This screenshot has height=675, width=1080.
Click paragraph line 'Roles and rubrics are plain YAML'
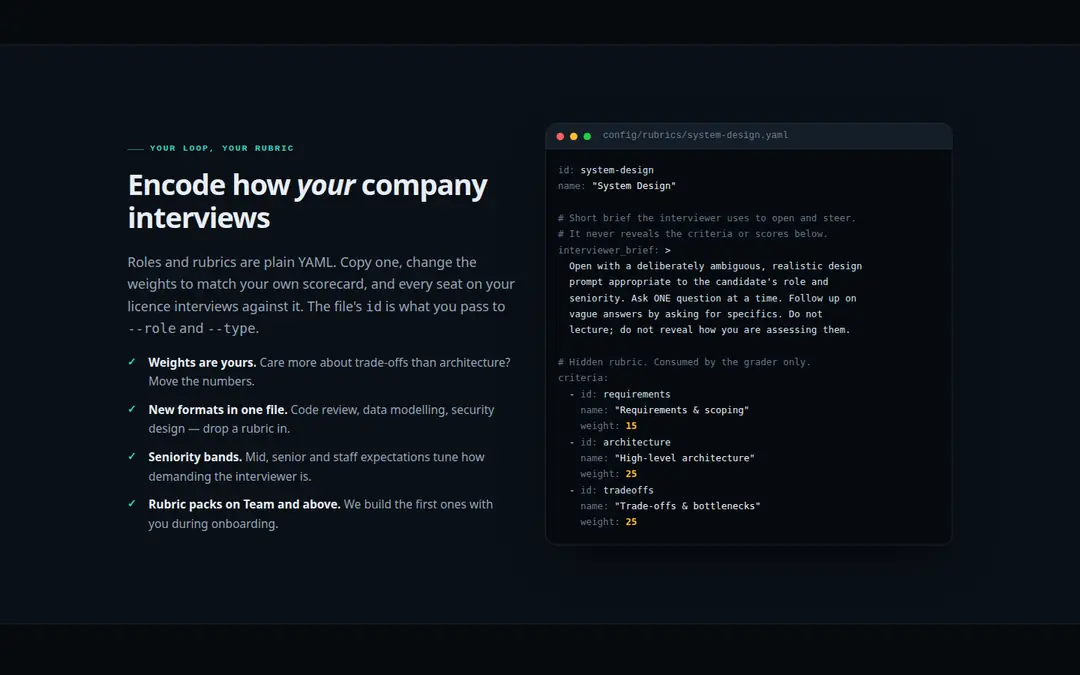[x=302, y=262]
